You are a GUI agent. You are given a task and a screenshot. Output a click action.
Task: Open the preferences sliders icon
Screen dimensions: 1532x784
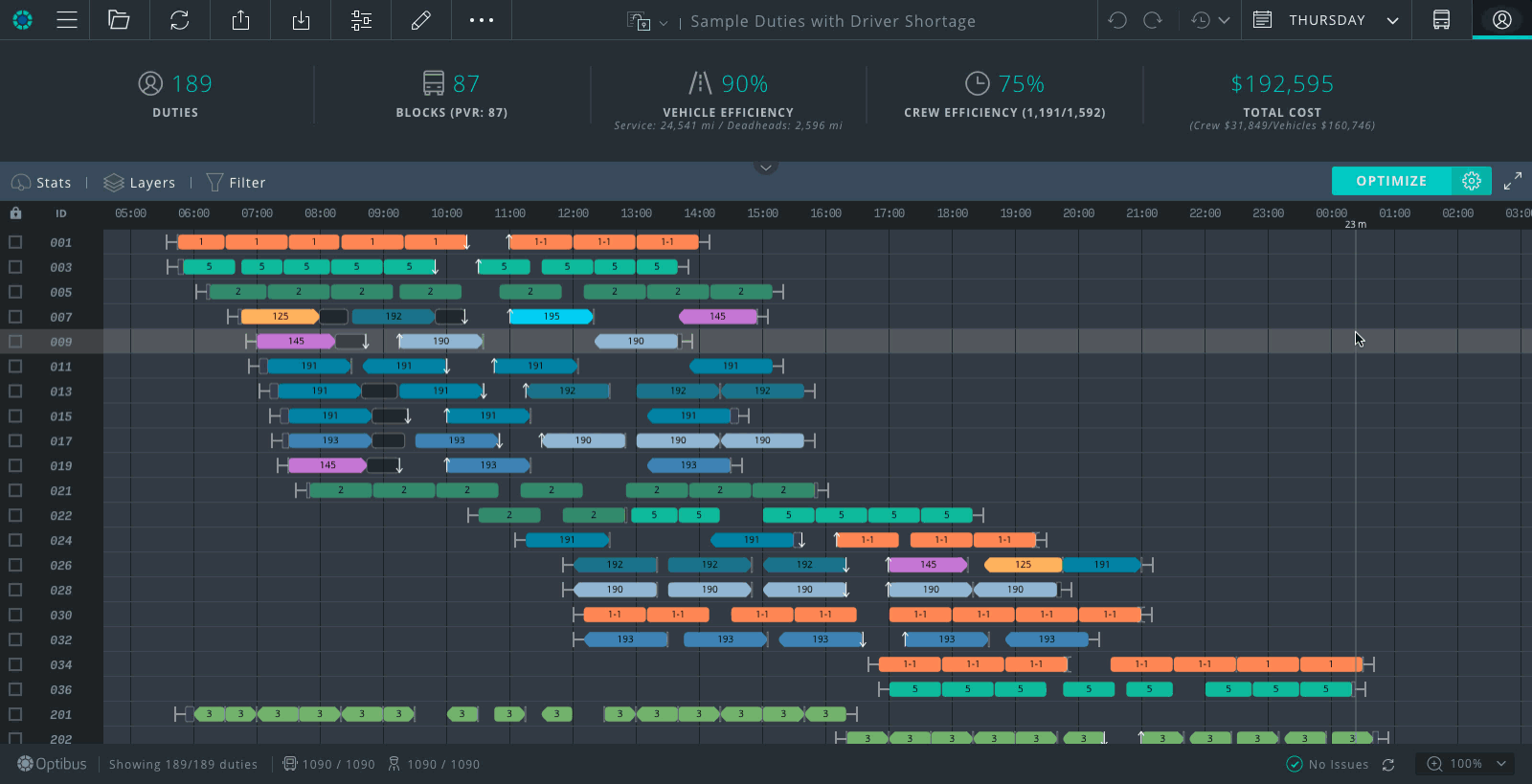(361, 20)
